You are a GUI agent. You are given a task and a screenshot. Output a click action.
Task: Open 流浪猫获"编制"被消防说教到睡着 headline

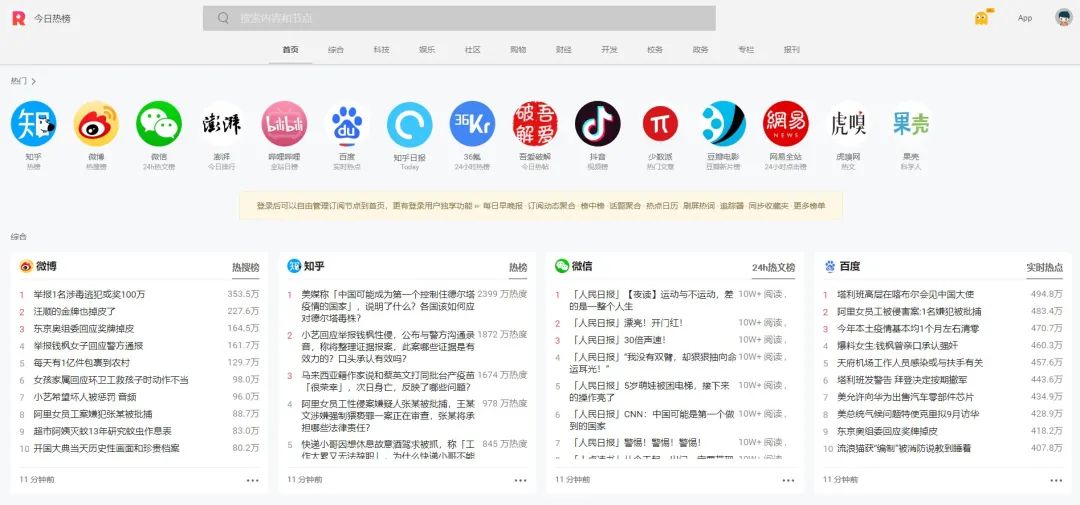pyautogui.click(x=904, y=449)
